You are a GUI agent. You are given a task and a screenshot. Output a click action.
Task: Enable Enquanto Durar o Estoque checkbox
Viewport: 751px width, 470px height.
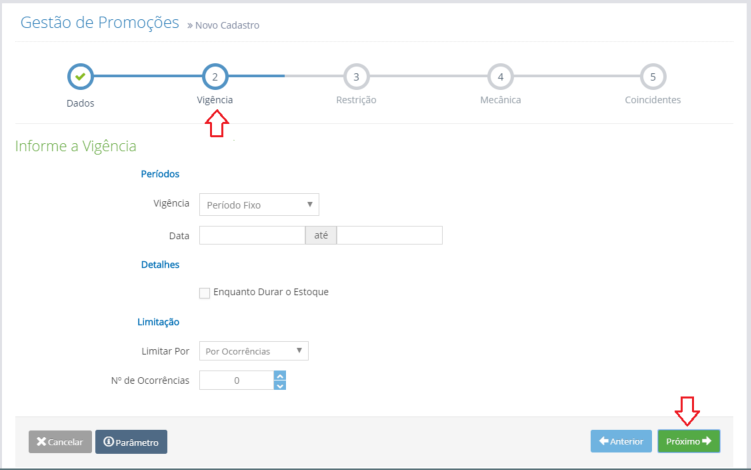pos(205,293)
